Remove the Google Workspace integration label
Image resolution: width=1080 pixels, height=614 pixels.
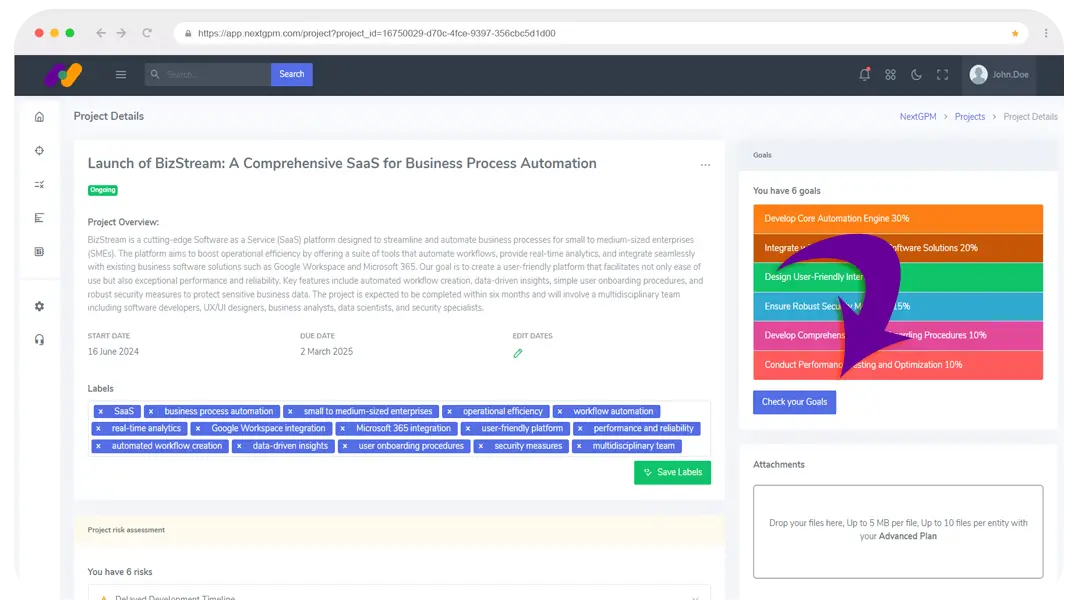(198, 429)
